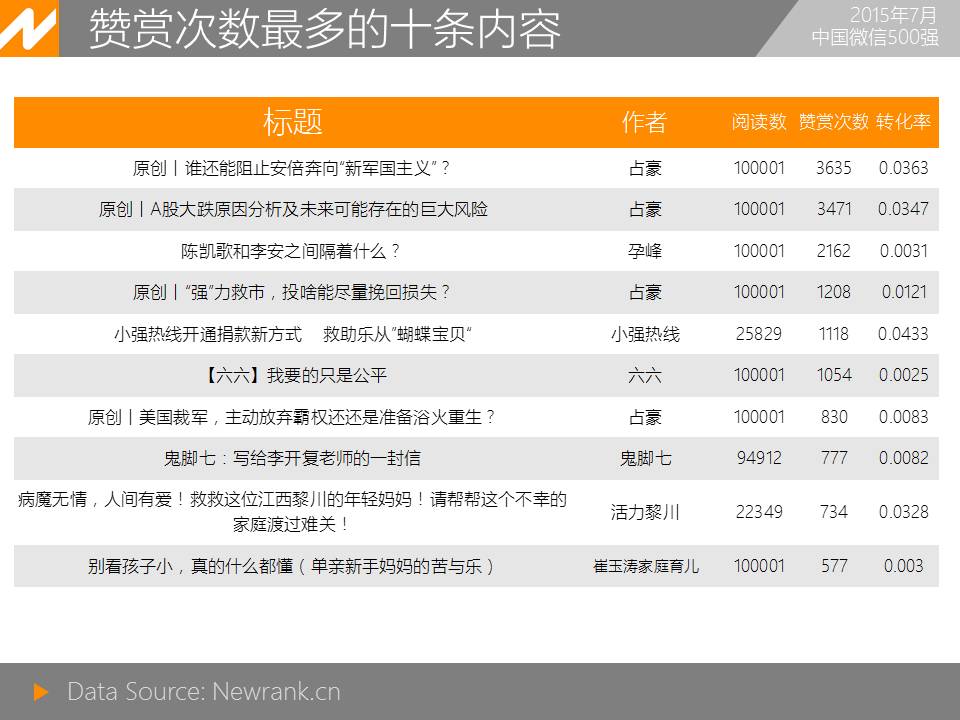Click the 陈凯歌和李安之间隔着什么 title
The width and height of the screenshot is (960, 720).
pos(292,251)
